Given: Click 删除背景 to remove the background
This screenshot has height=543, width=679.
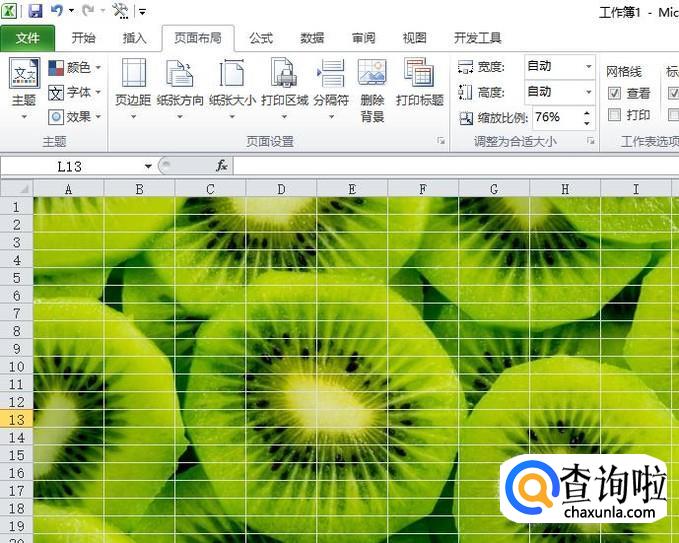Looking at the screenshot, I should (372, 90).
